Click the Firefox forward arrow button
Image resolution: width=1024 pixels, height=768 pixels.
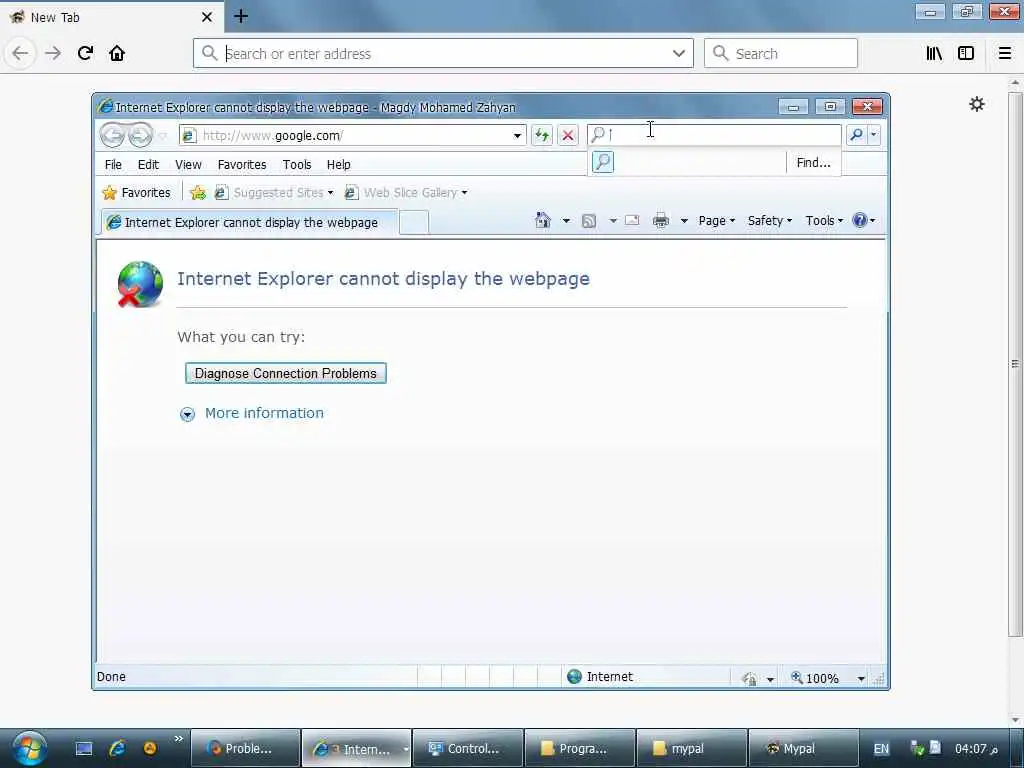click(x=53, y=53)
